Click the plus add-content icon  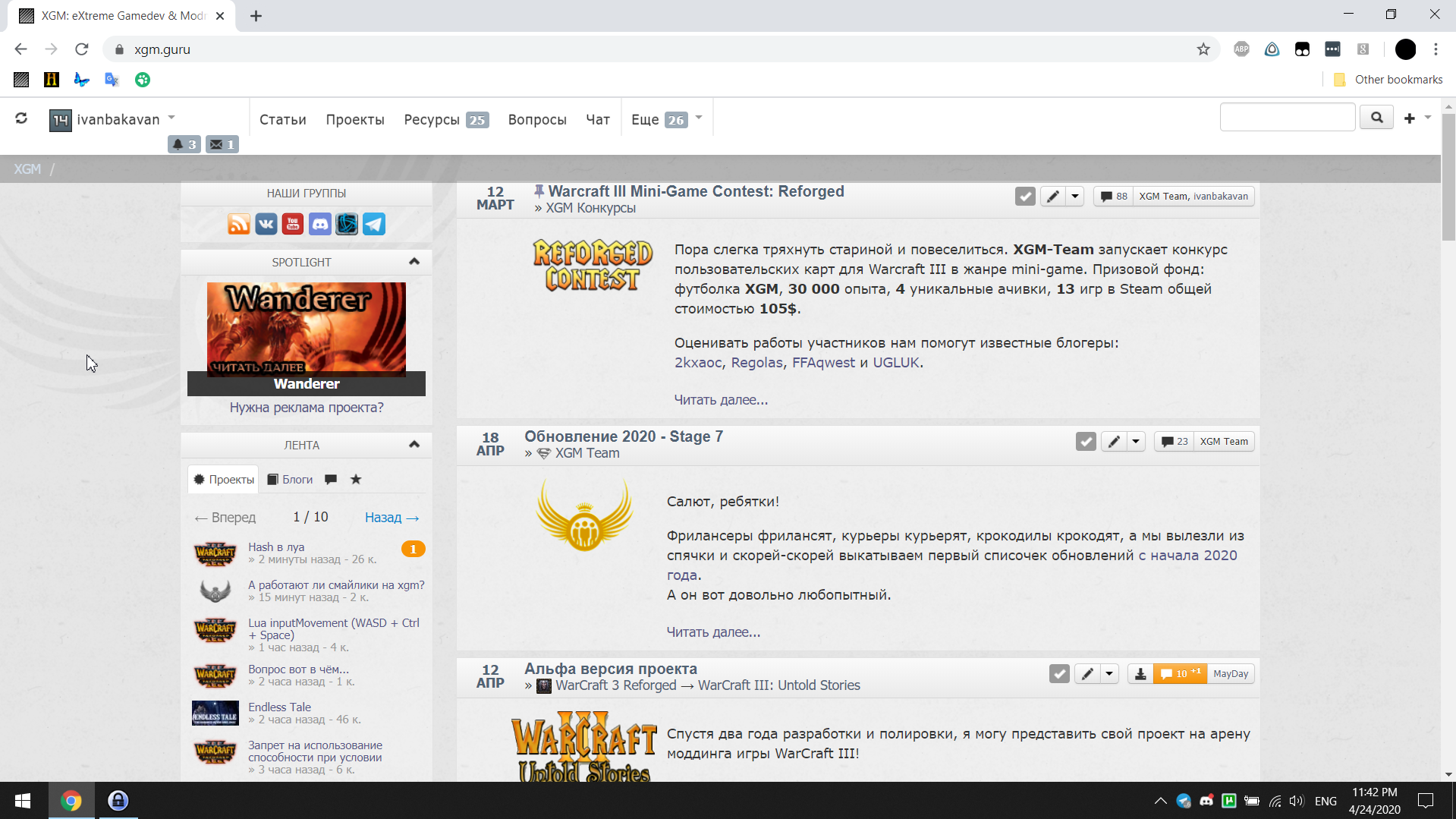tap(1410, 118)
